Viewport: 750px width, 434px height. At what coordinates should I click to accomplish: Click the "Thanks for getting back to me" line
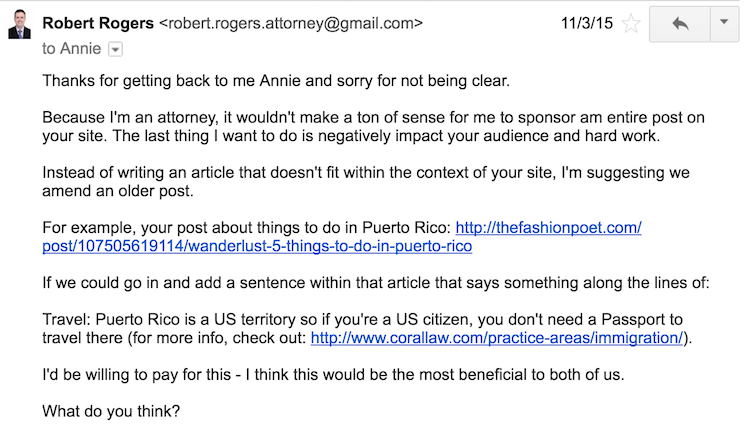click(276, 80)
